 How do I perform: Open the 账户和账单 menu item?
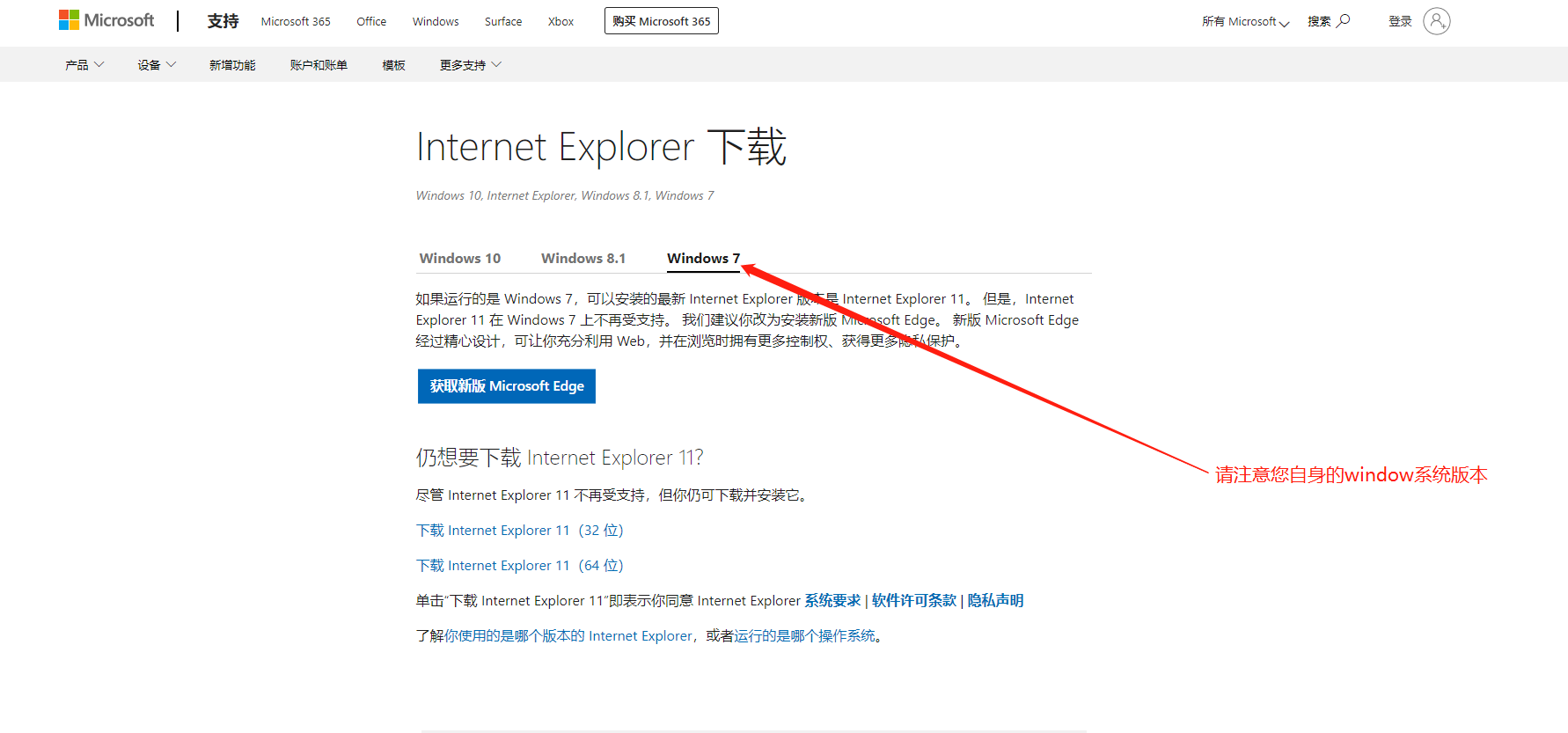coord(319,65)
